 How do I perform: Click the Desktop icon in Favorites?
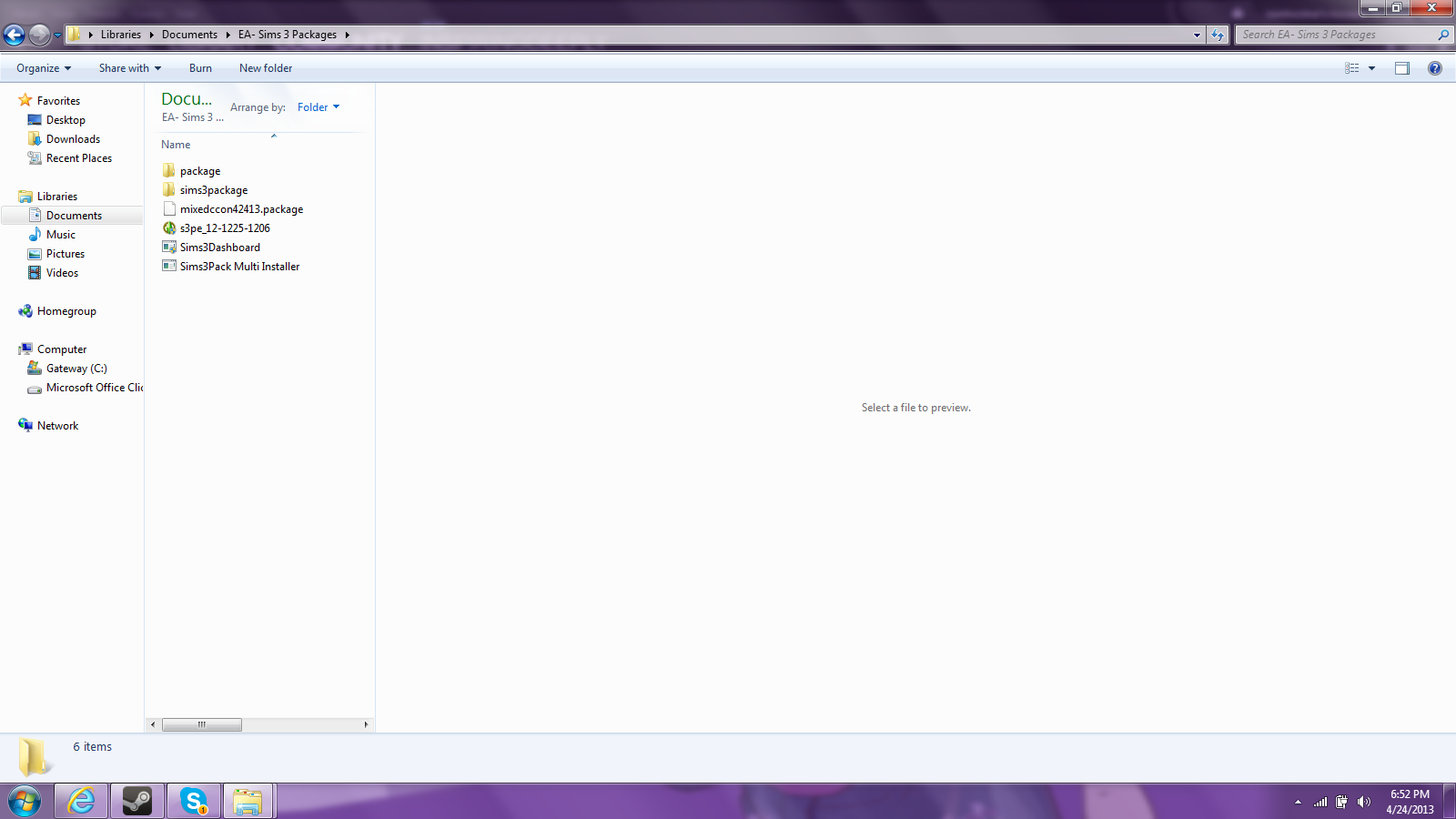(x=35, y=120)
